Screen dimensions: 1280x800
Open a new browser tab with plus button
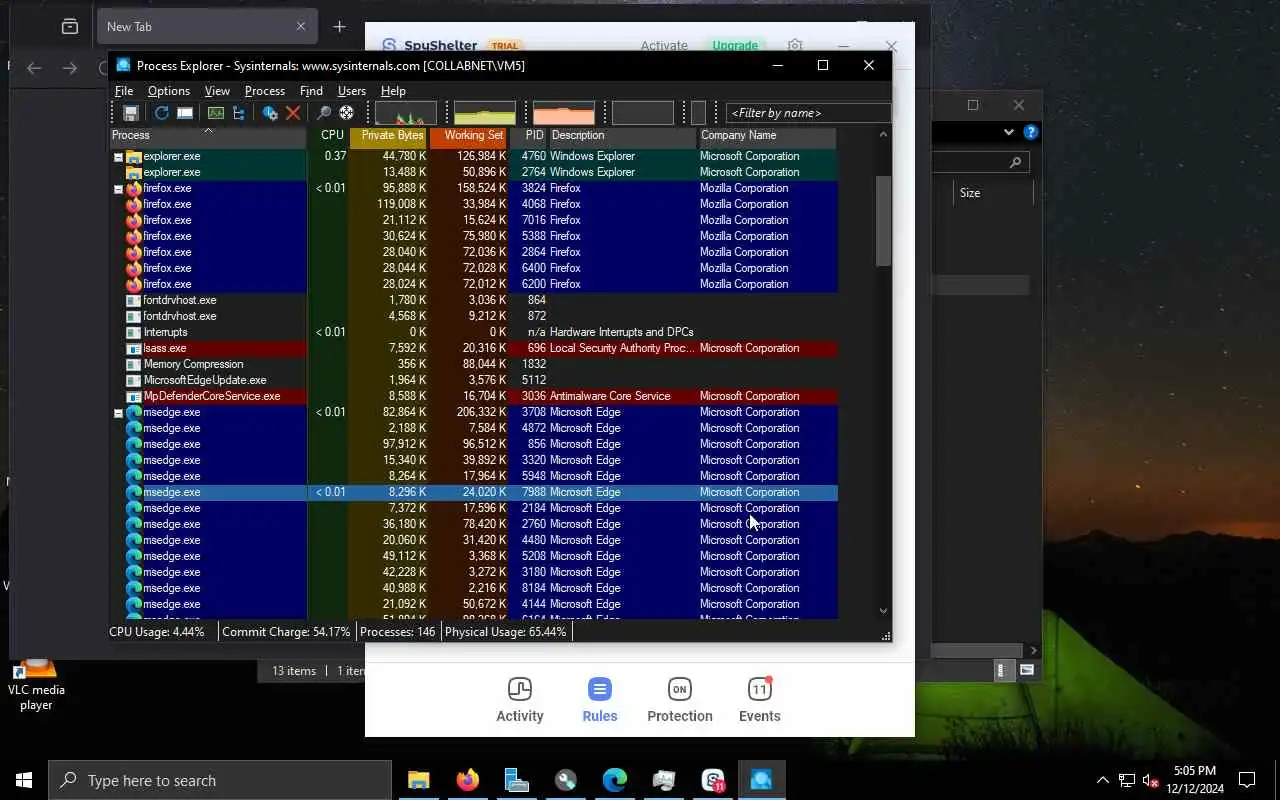[339, 27]
